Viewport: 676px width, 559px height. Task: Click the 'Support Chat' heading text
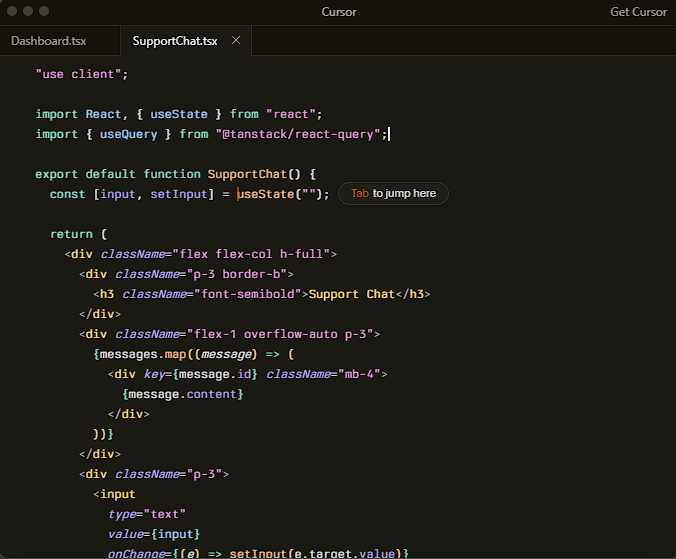point(351,294)
